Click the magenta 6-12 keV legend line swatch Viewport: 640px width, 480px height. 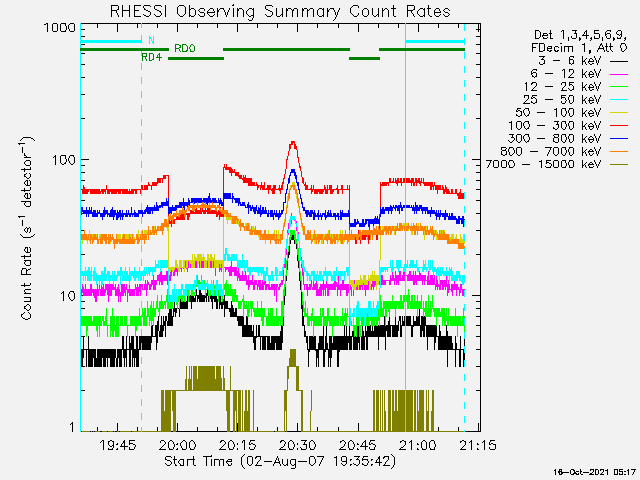coord(619,74)
